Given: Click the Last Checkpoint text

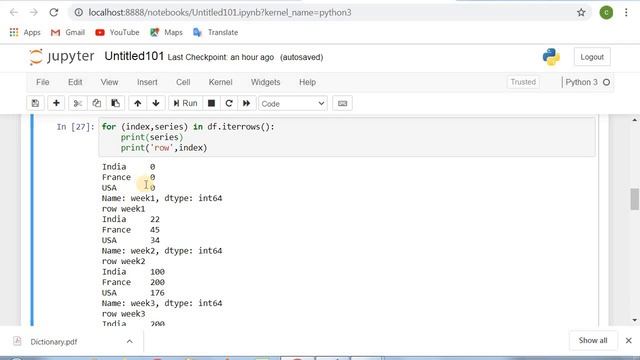Looking at the screenshot, I should point(220,58).
